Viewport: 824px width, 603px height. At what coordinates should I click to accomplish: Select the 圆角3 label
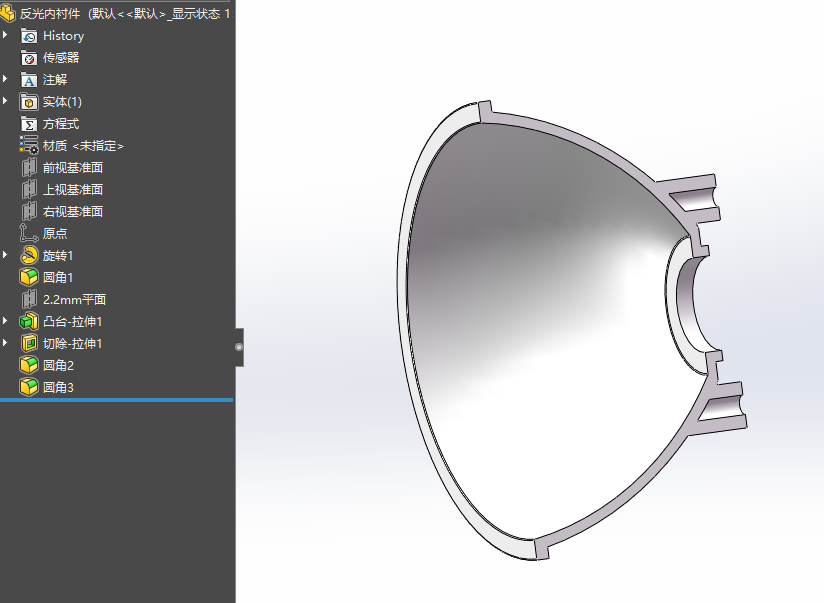tap(58, 387)
